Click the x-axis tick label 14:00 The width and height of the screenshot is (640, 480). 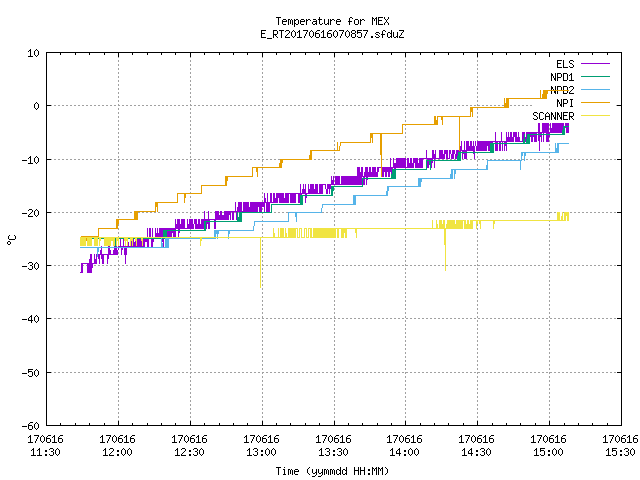click(404, 452)
